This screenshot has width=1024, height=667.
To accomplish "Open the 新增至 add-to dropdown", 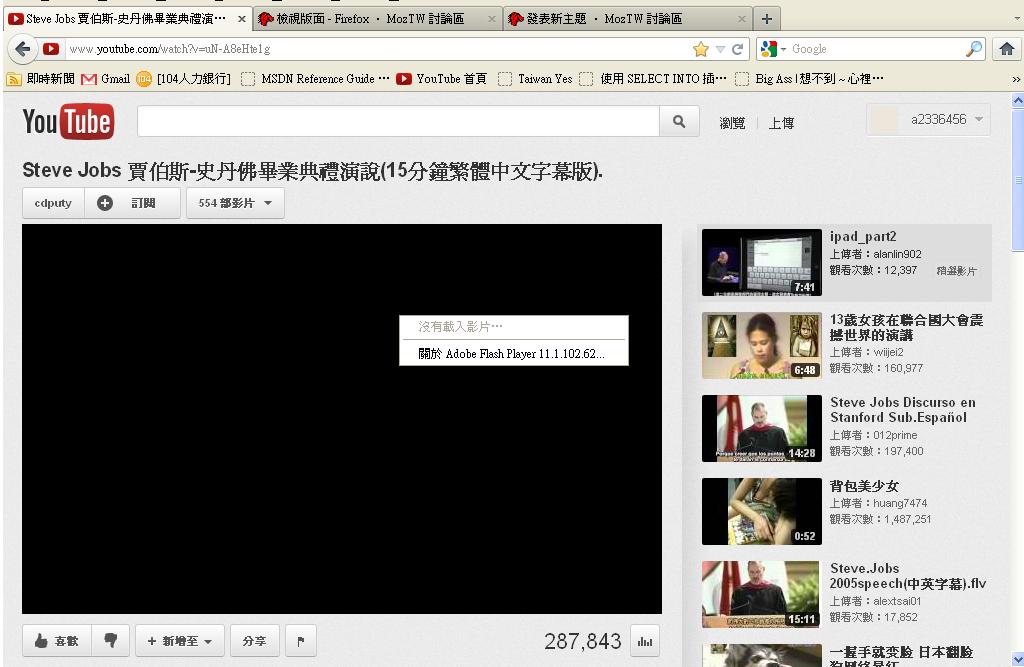I will tap(179, 641).
